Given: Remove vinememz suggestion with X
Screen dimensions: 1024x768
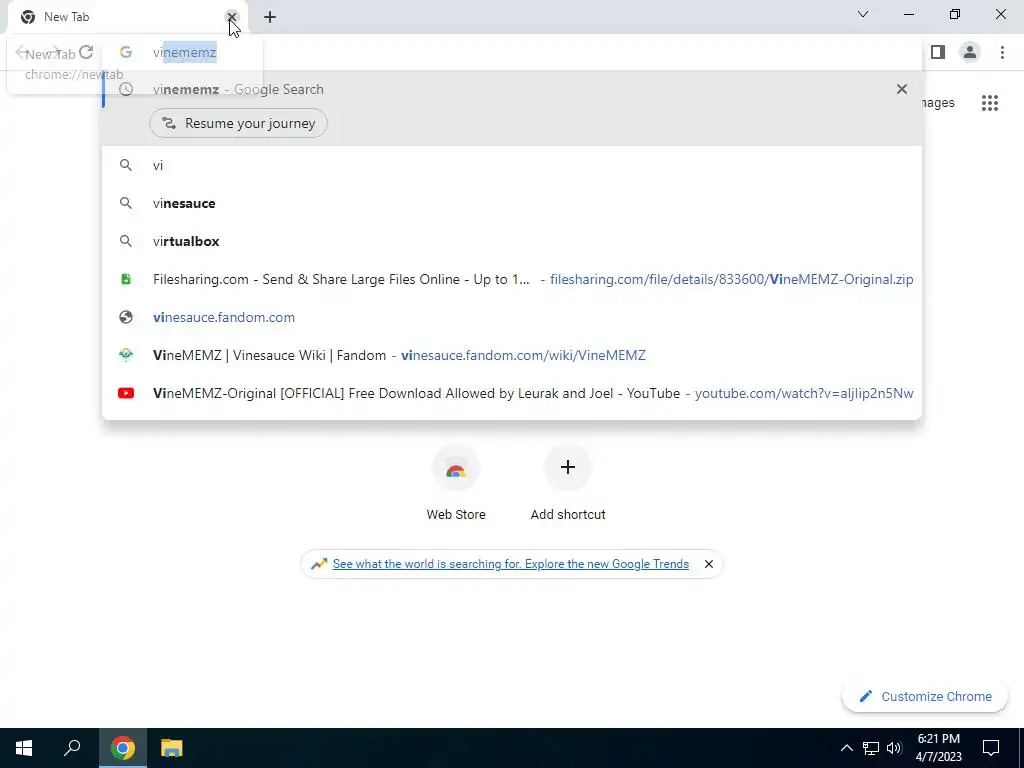Looking at the screenshot, I should pyautogui.click(x=902, y=89).
